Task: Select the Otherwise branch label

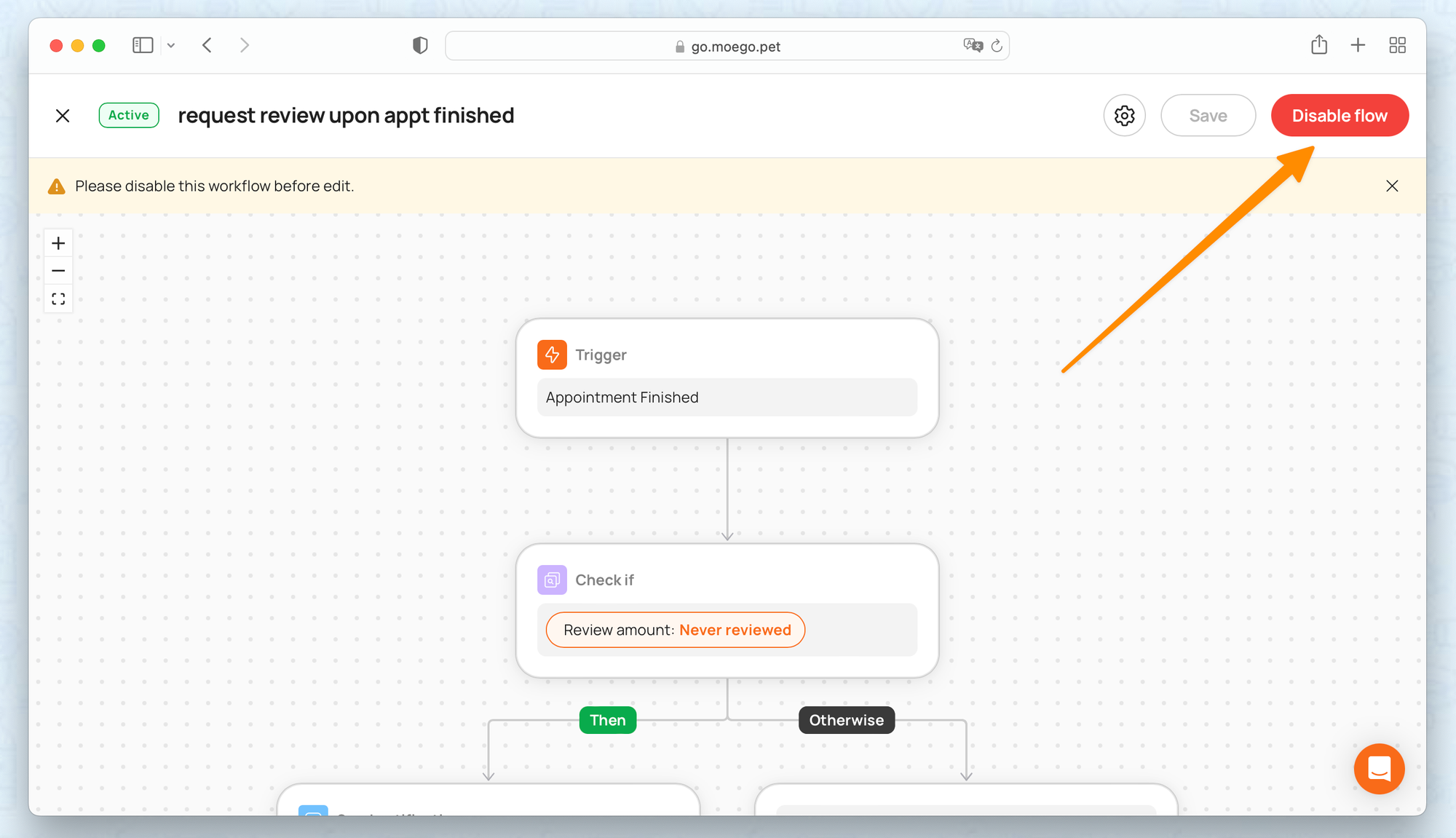Action: (x=846, y=720)
